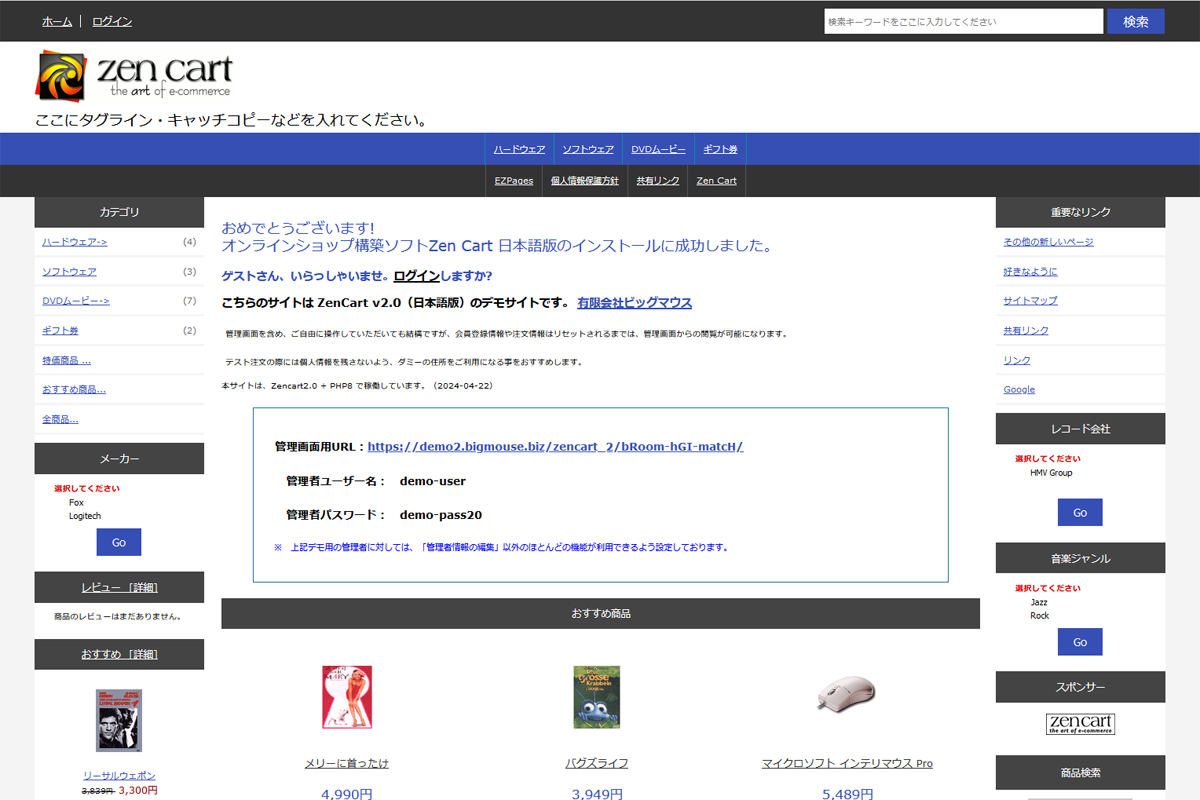Viewport: 1200px width, 800px height.
Task: Open サイトマップ link
Action: (x=1030, y=301)
